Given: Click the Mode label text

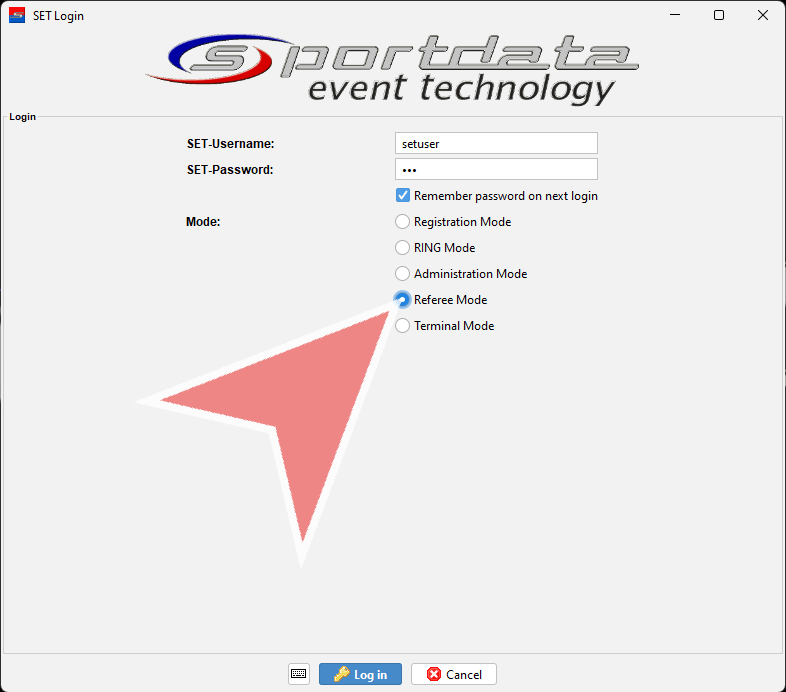Looking at the screenshot, I should point(203,222).
